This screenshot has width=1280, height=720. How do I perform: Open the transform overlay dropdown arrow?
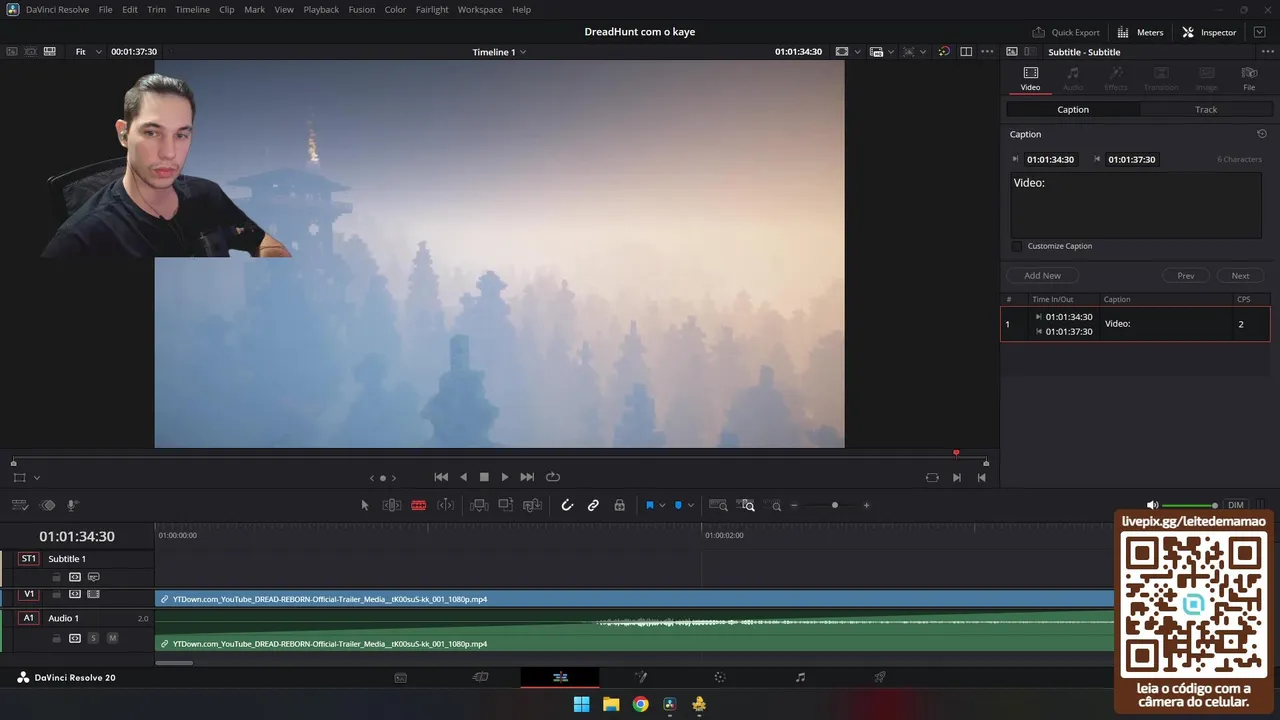pyautogui.click(x=922, y=52)
